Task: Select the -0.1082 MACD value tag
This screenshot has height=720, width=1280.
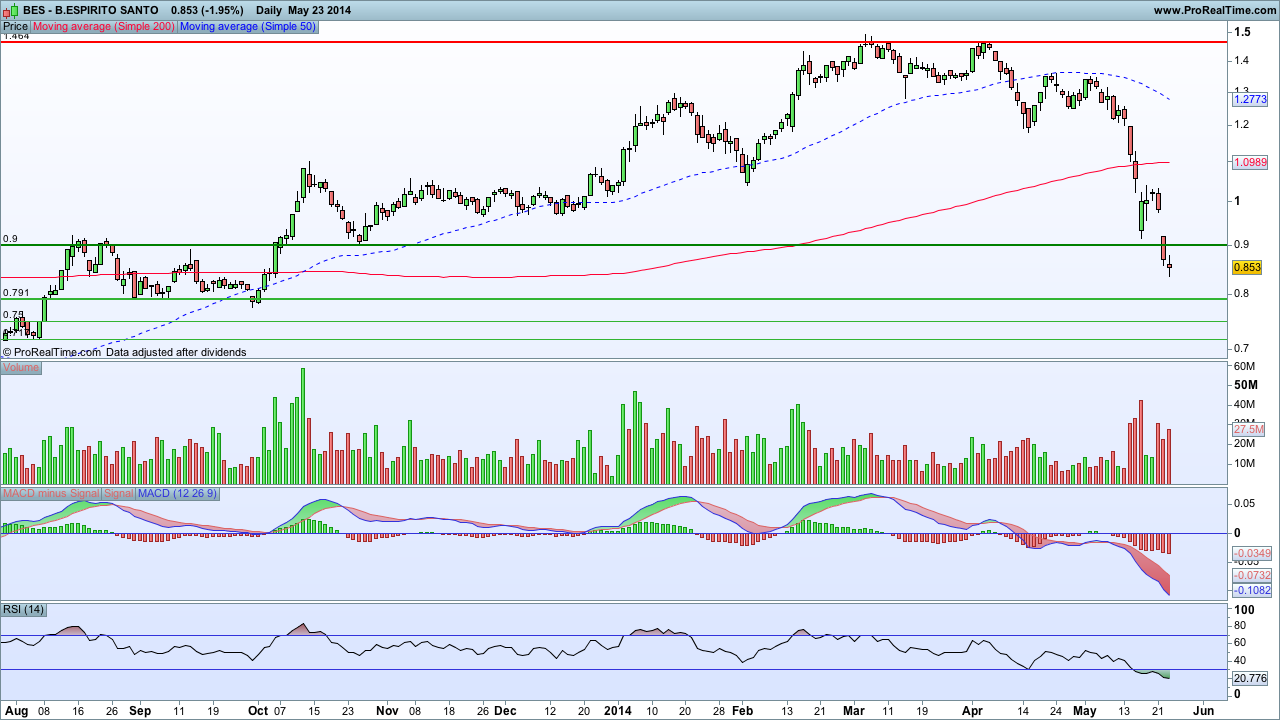Action: point(1252,590)
